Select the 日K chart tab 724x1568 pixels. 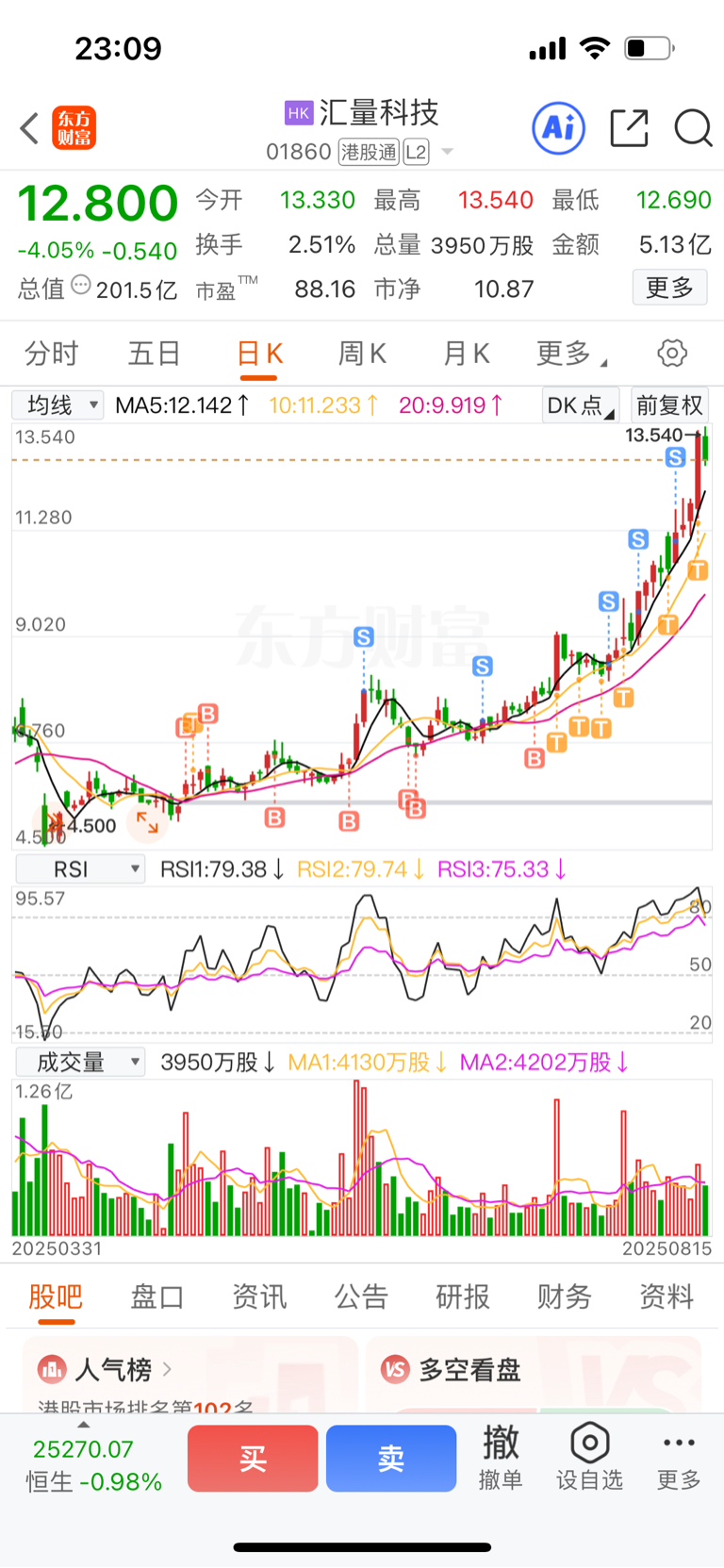[259, 354]
